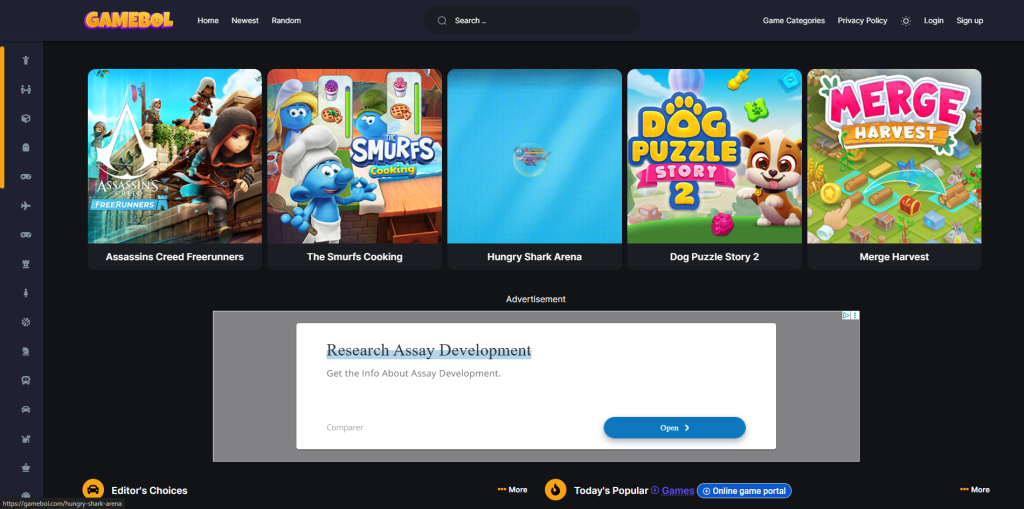Image resolution: width=1024 pixels, height=509 pixels.
Task: Click the Merge Harvest title text
Action: coord(894,257)
